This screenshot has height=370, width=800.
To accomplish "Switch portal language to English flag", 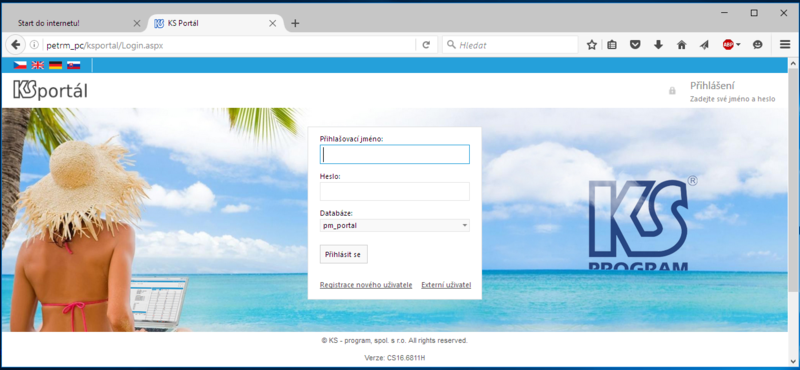I will click(38, 65).
